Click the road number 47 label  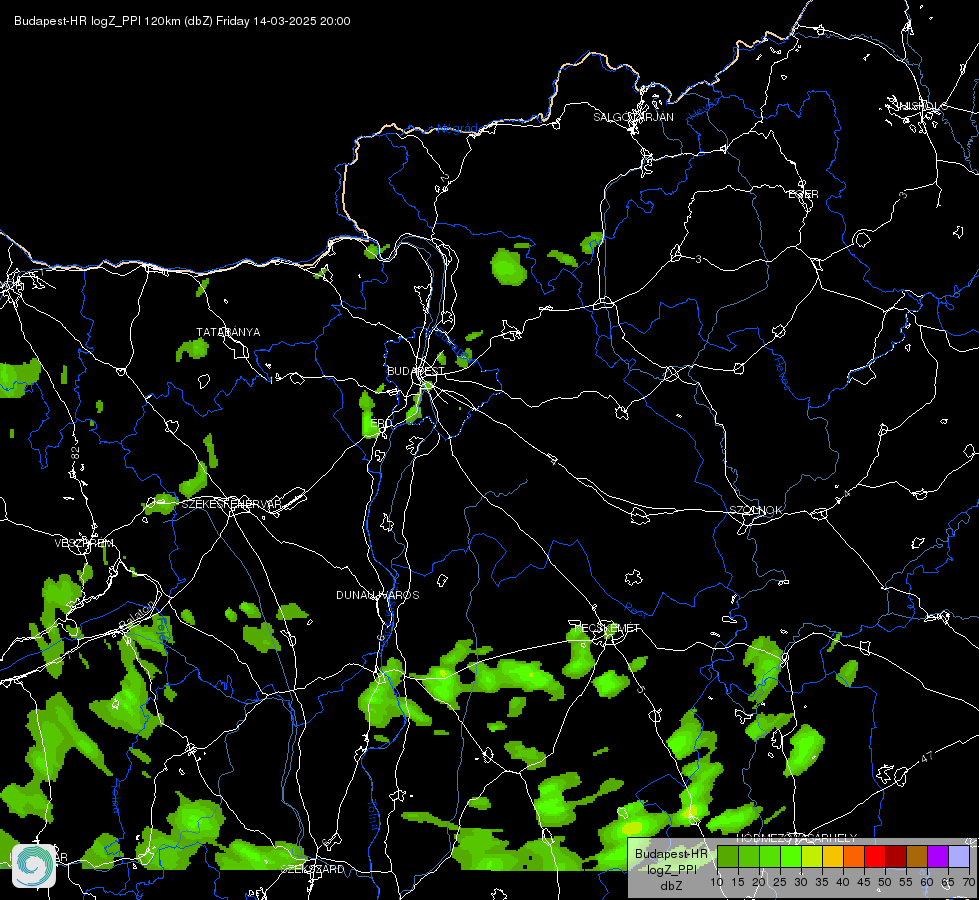(927, 757)
